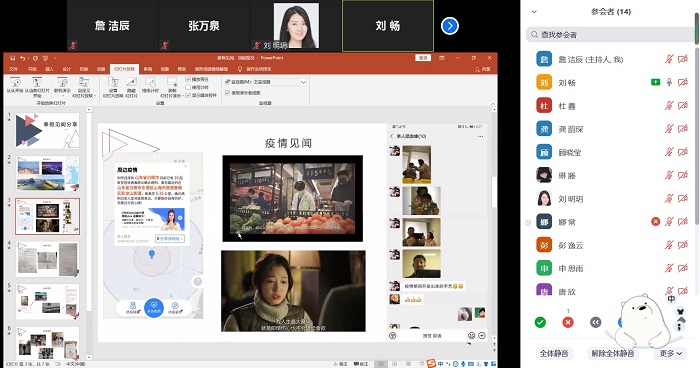
Task: Switch to the Insert (插入) ribbon tab
Action: coord(50,69)
